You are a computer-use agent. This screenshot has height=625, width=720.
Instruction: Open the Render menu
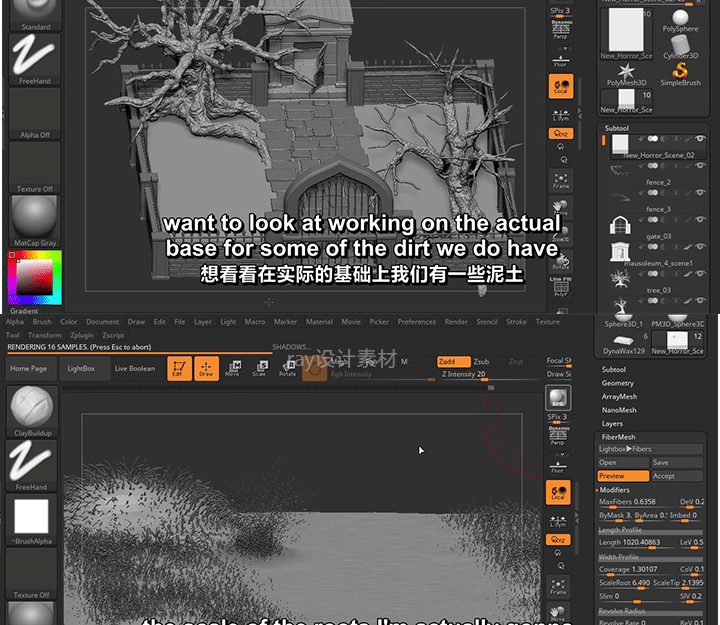(x=456, y=322)
